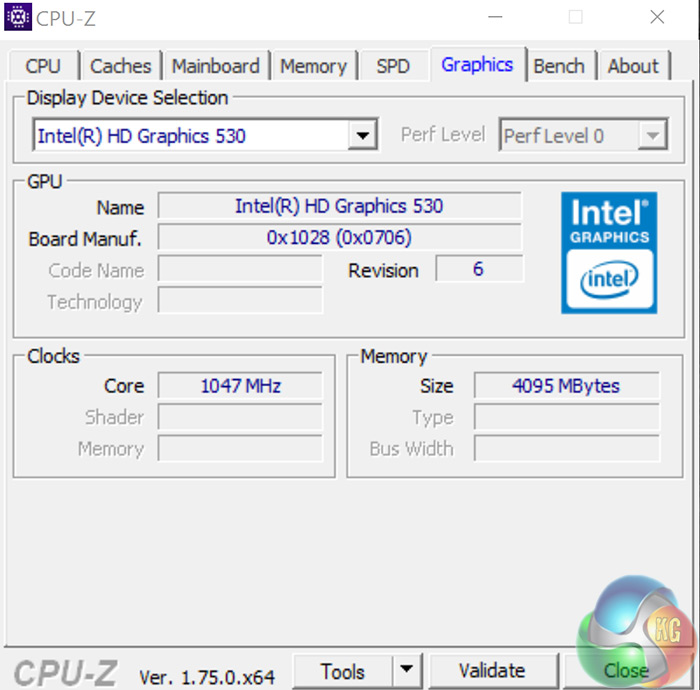The image size is (700, 690).
Task: Click the empty Bus Width field
Action: (x=566, y=448)
